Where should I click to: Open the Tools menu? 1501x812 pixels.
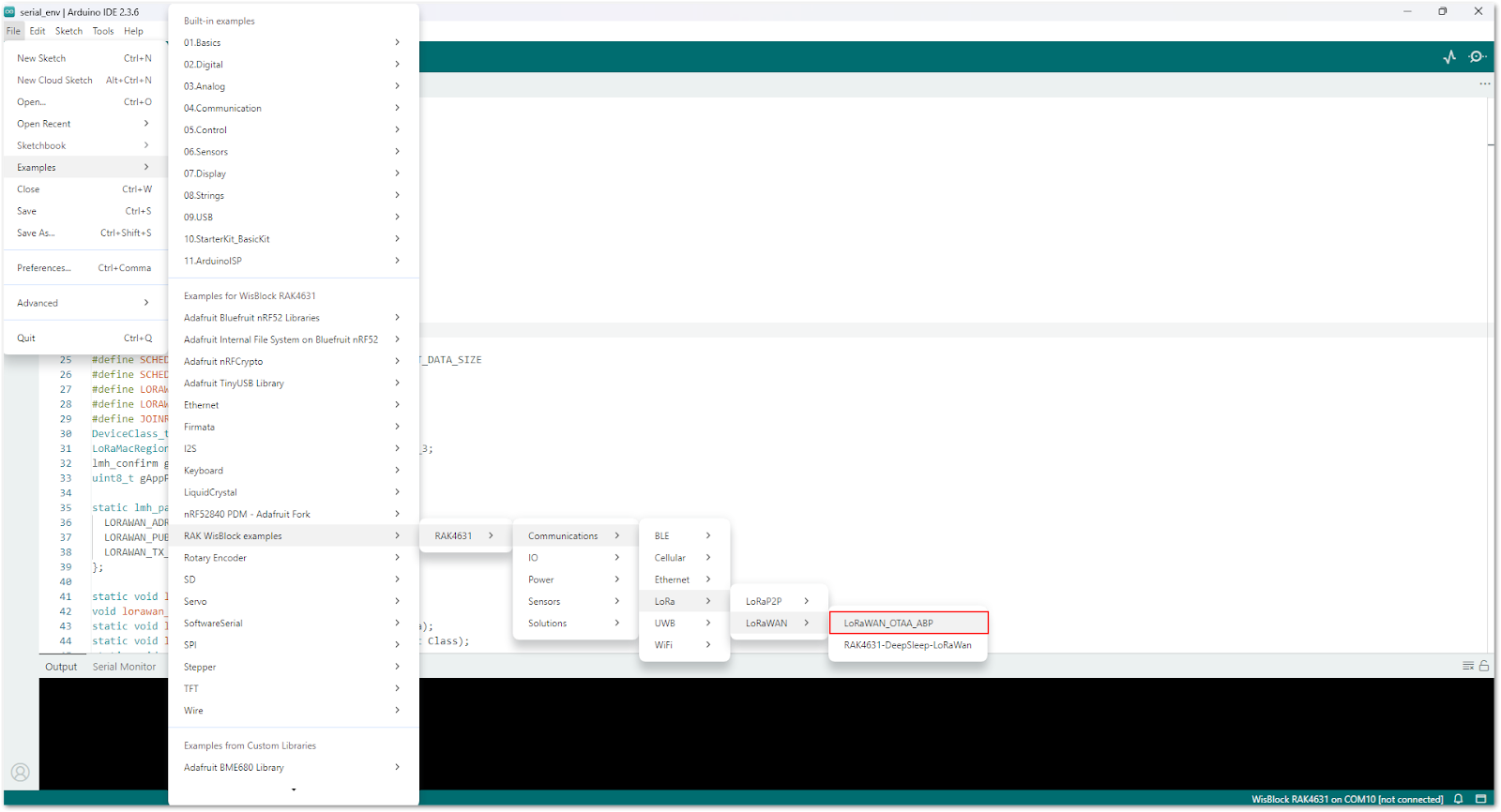click(x=103, y=31)
